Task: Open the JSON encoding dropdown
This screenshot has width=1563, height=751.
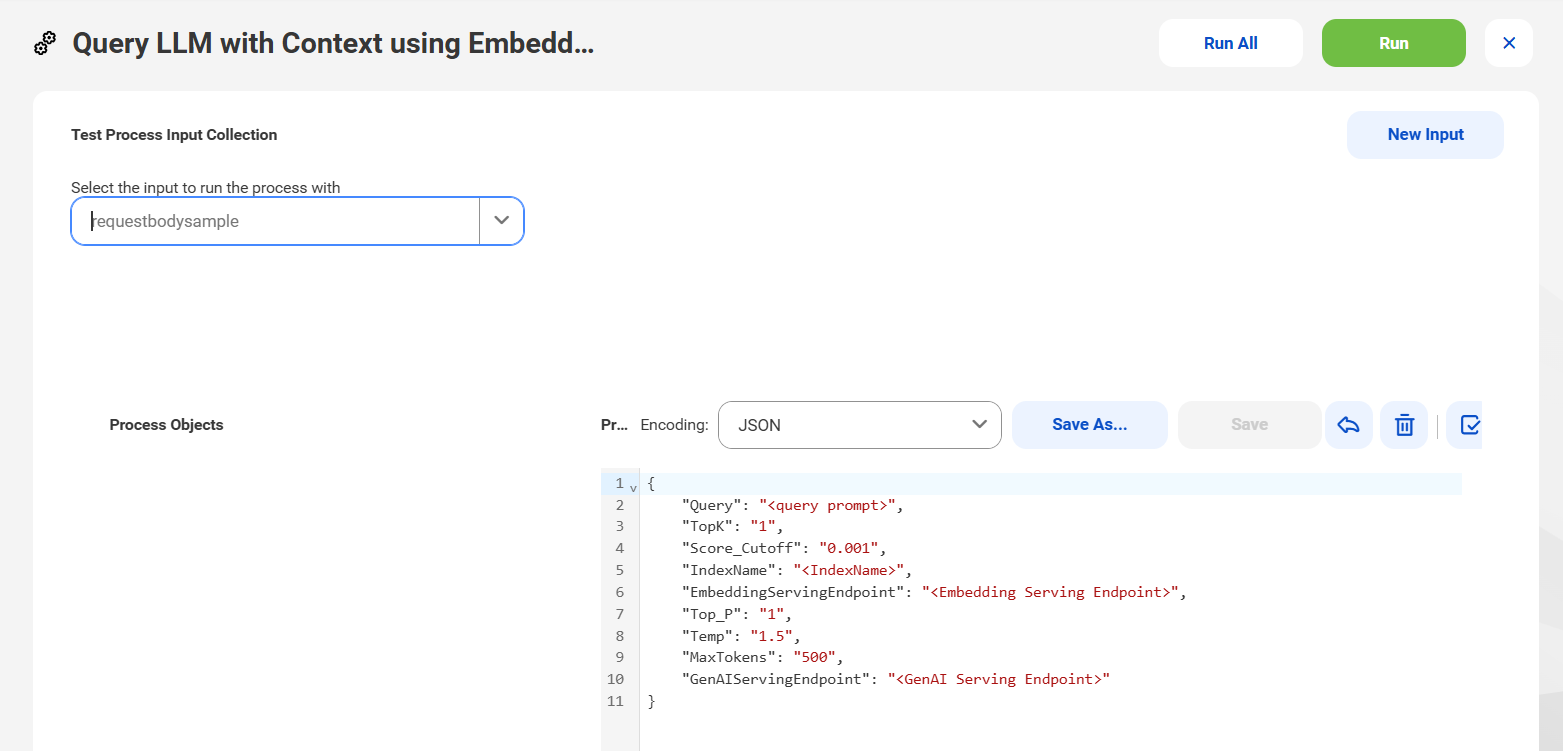Action: (x=860, y=425)
